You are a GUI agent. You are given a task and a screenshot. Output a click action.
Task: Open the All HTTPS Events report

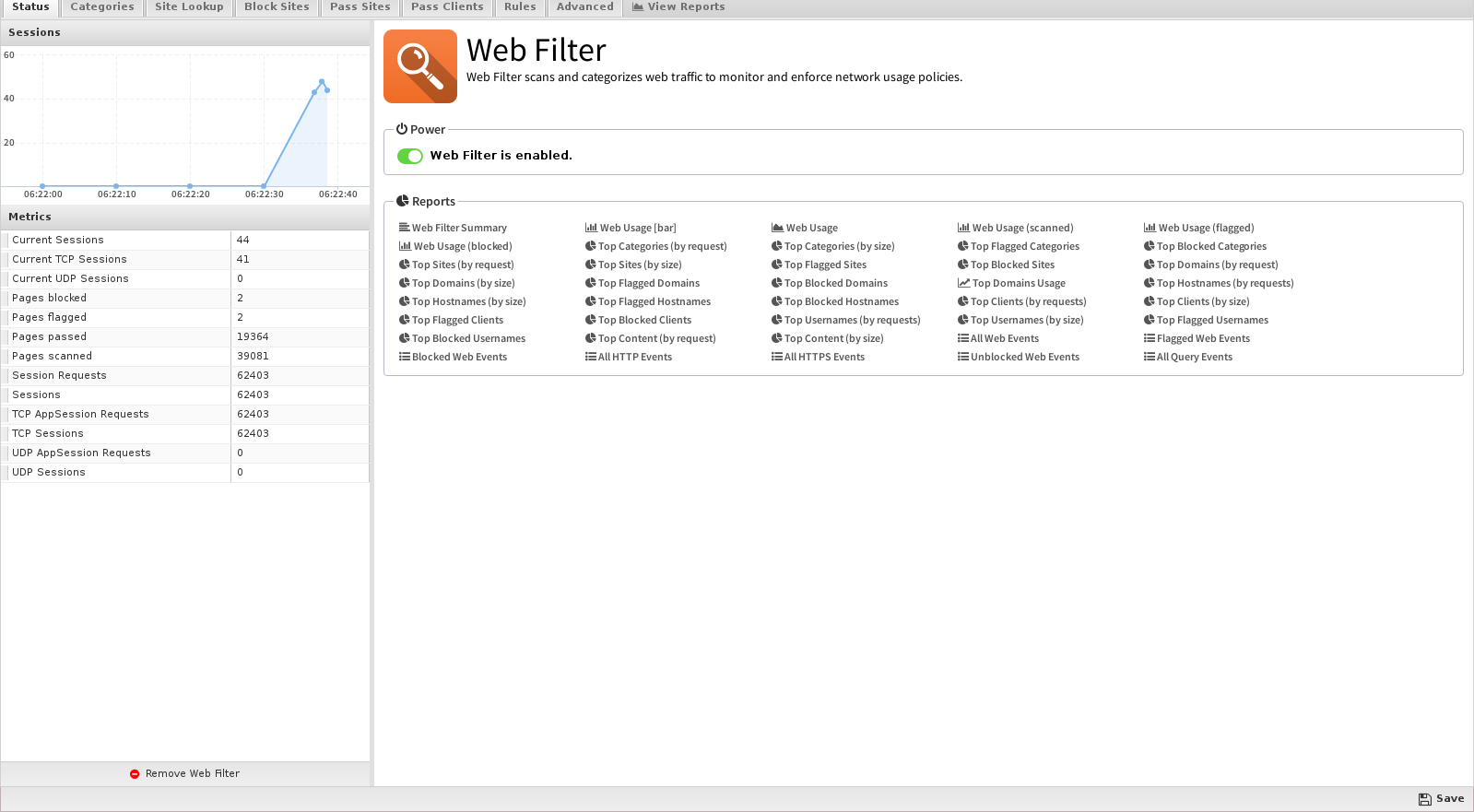[824, 357]
